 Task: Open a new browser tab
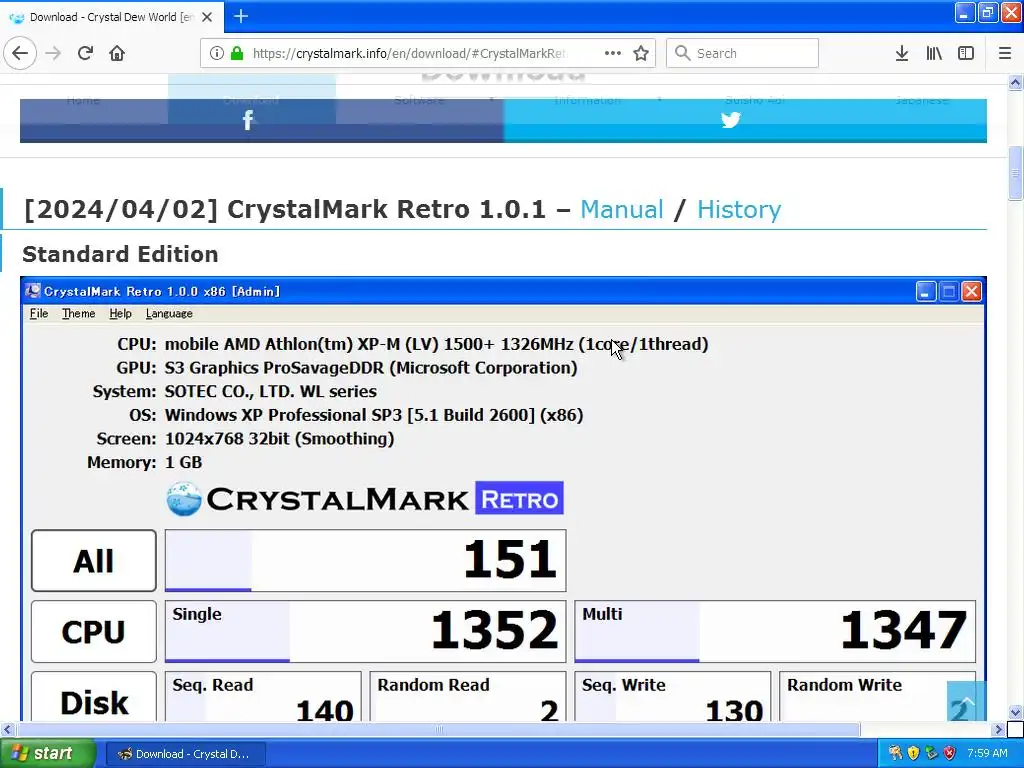pyautogui.click(x=241, y=16)
